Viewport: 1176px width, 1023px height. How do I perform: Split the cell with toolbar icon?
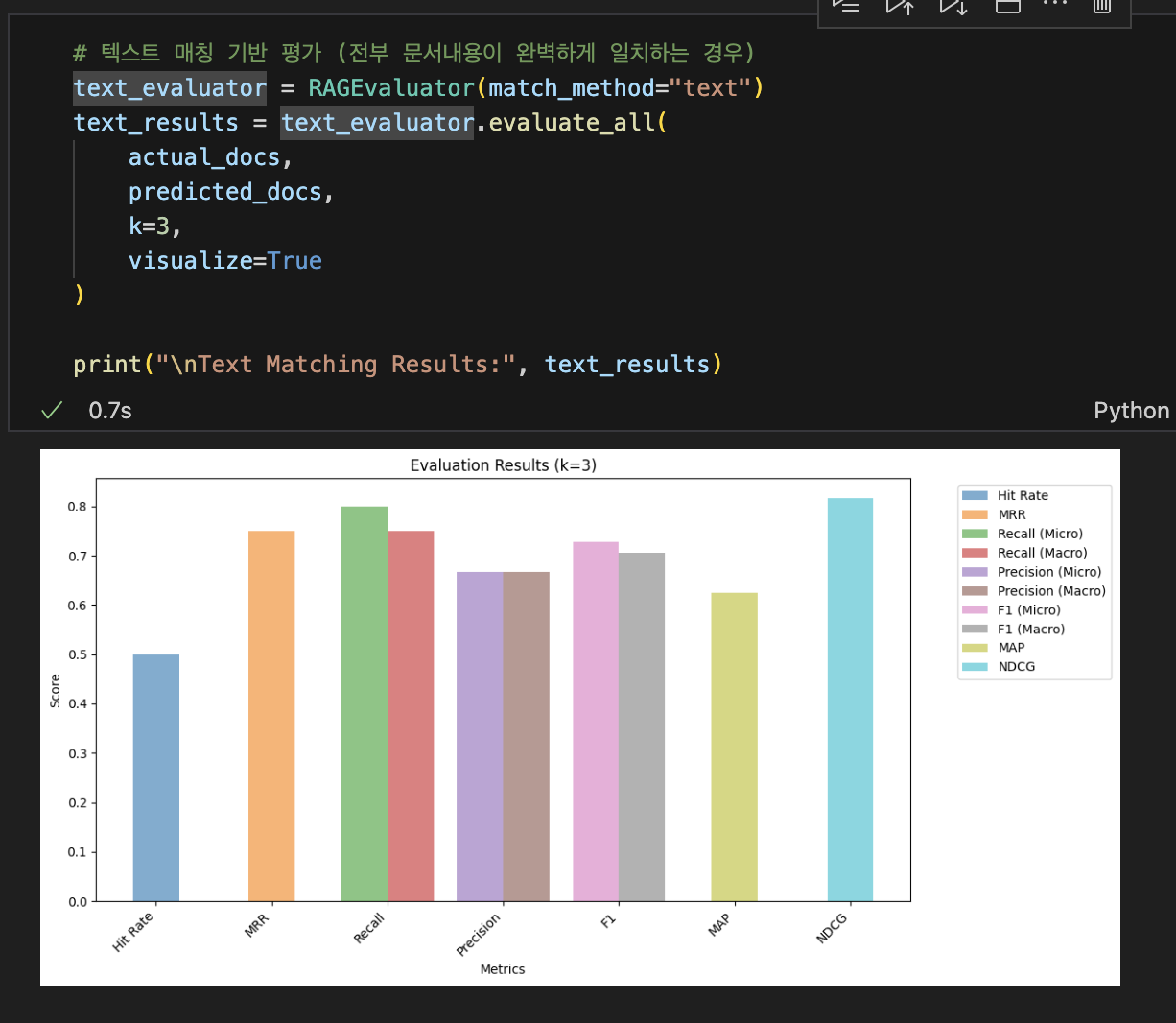tap(1007, 6)
